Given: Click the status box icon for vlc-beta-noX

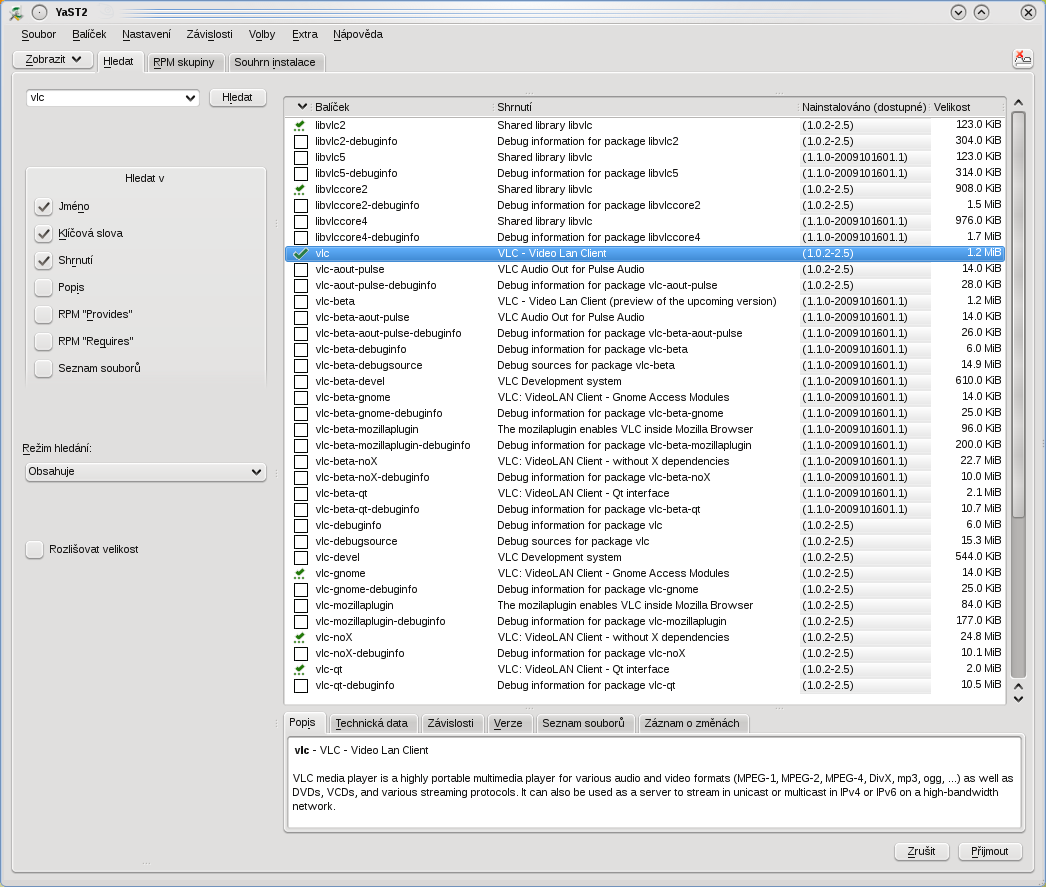Looking at the screenshot, I should tap(301, 462).
